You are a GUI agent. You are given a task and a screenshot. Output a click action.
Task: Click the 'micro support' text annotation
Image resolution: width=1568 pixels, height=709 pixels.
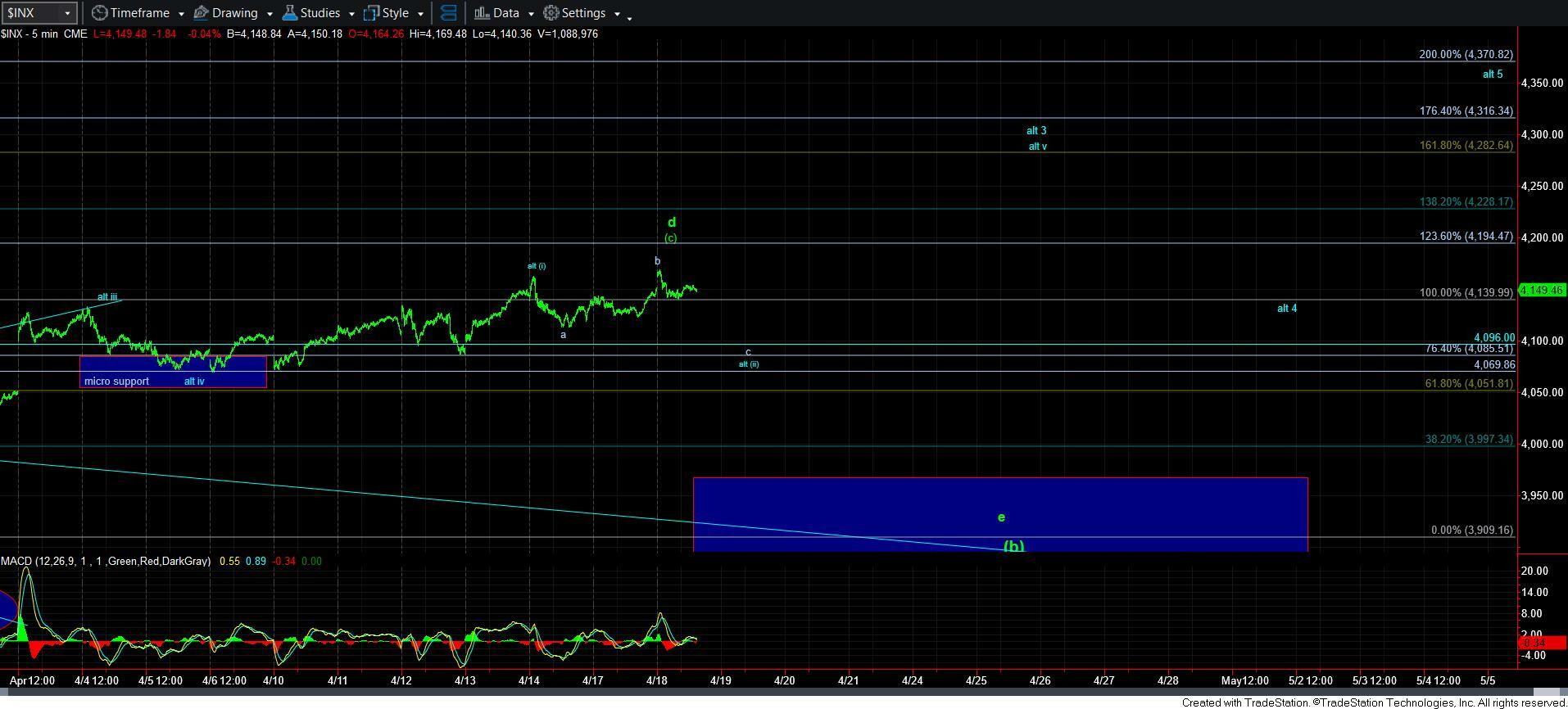tap(116, 382)
